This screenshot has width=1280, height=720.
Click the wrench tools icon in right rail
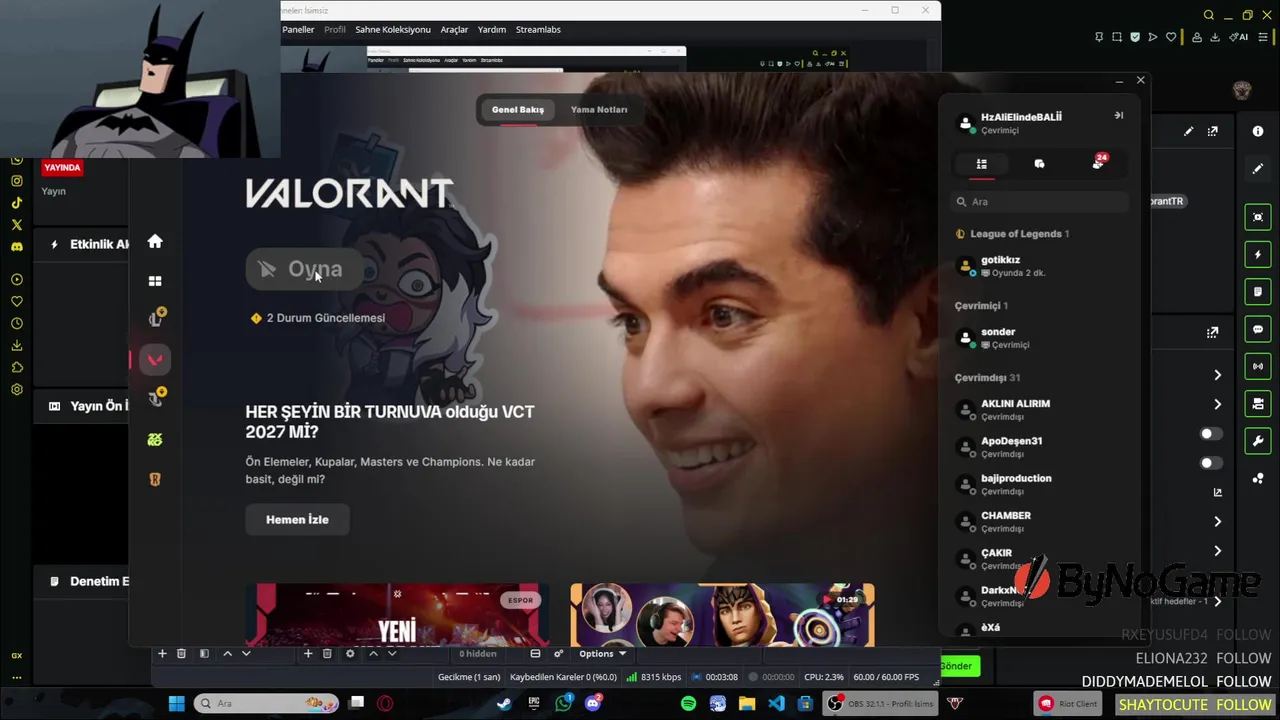click(x=1258, y=441)
